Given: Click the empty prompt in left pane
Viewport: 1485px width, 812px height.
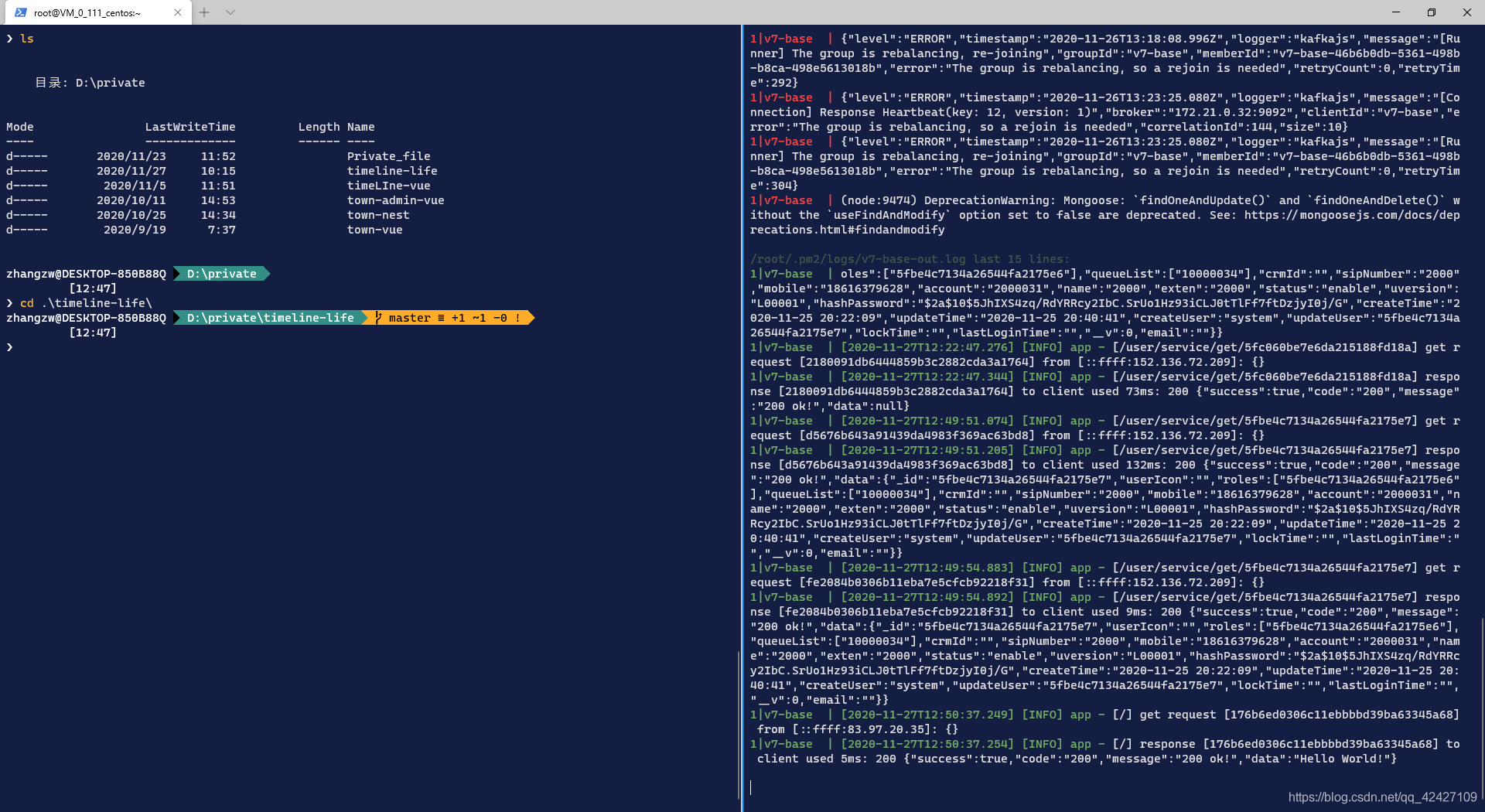Looking at the screenshot, I should pos(10,347).
